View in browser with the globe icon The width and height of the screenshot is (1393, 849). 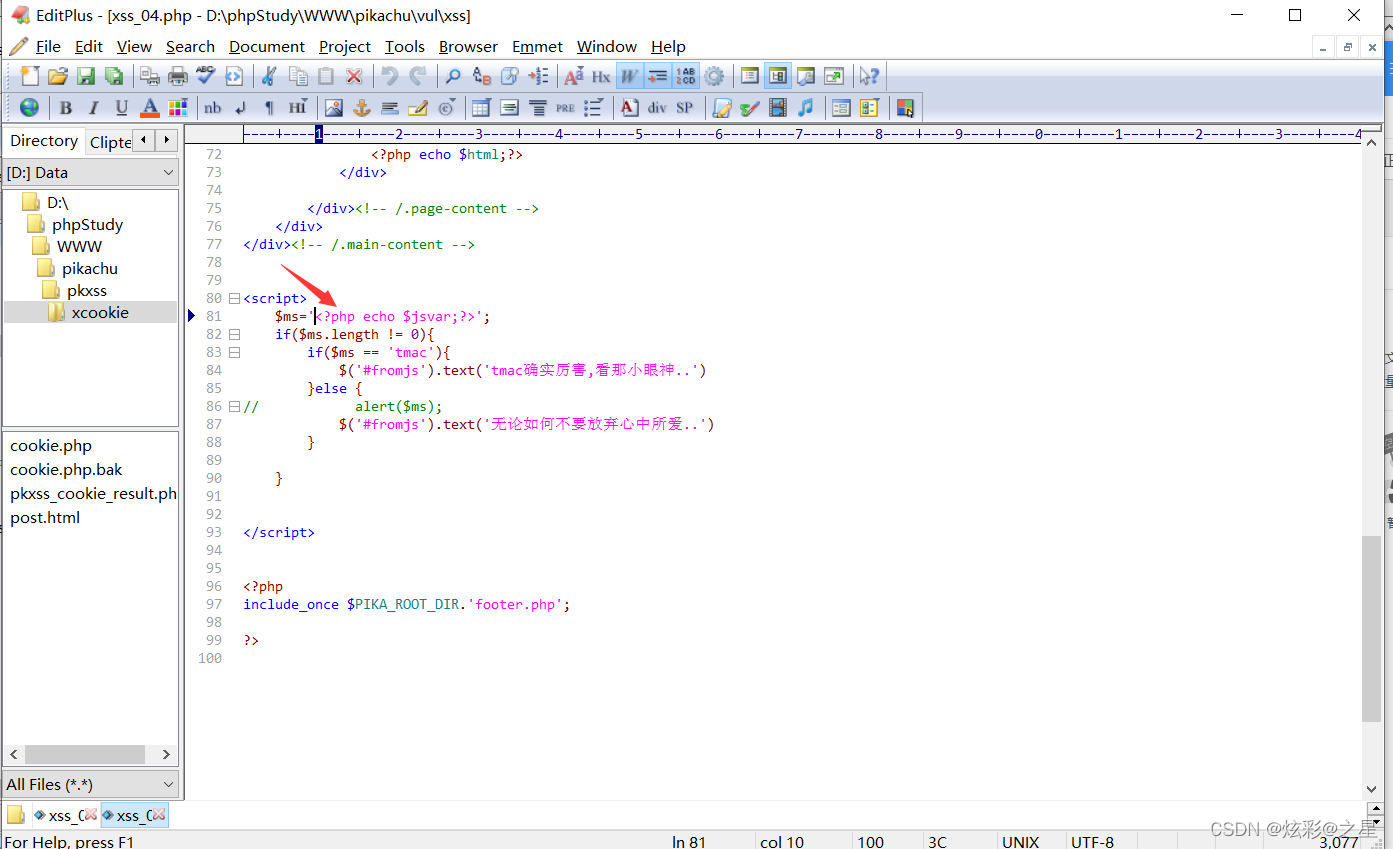(x=30, y=108)
